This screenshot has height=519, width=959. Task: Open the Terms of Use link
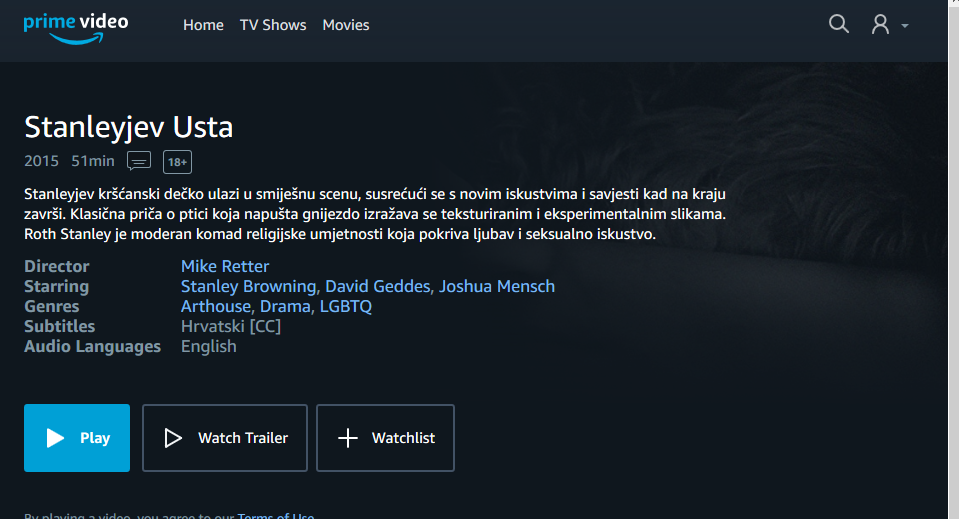[276, 515]
